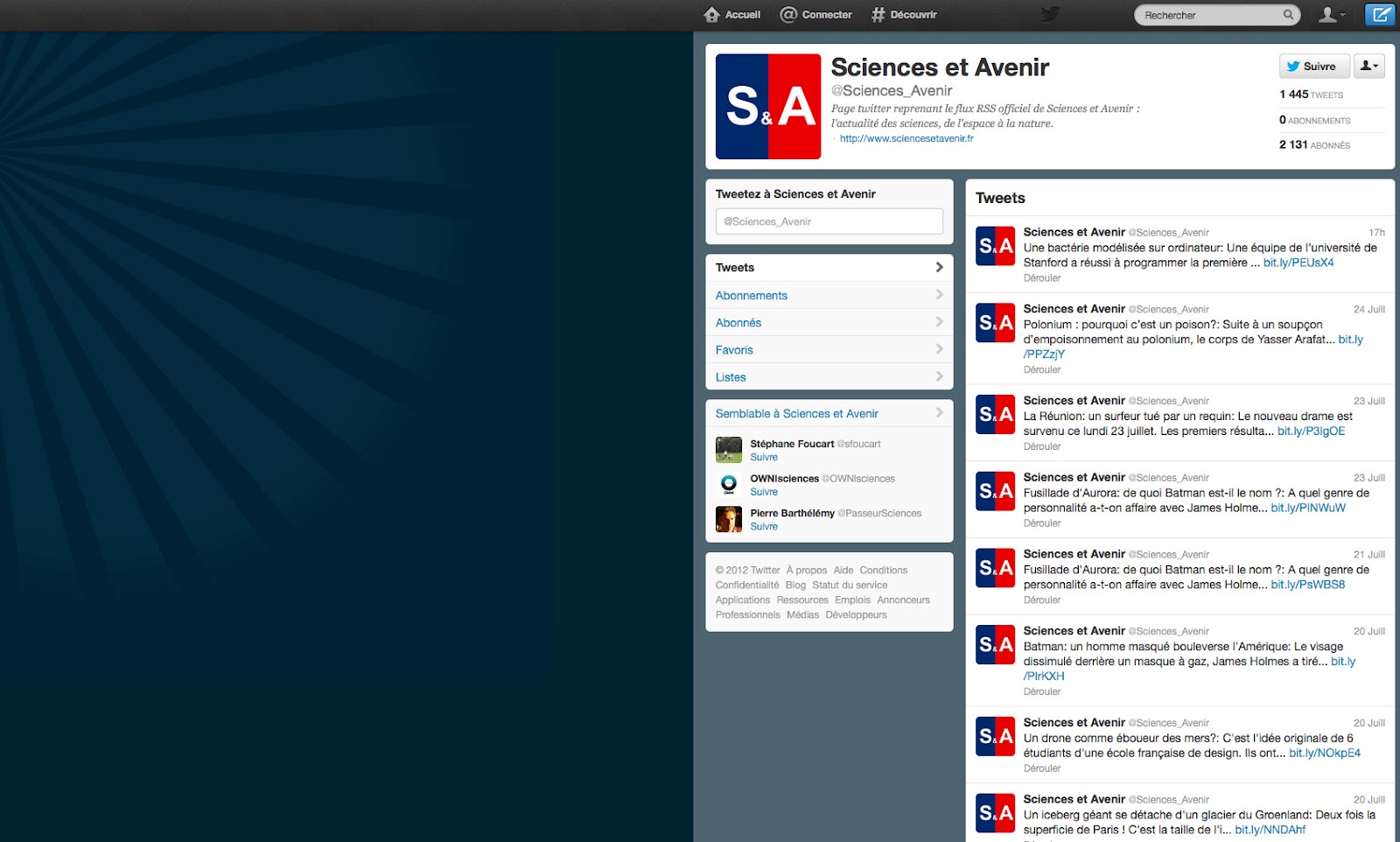Open the Découvrir hashtag icon
1400x842 pixels.
(x=878, y=14)
